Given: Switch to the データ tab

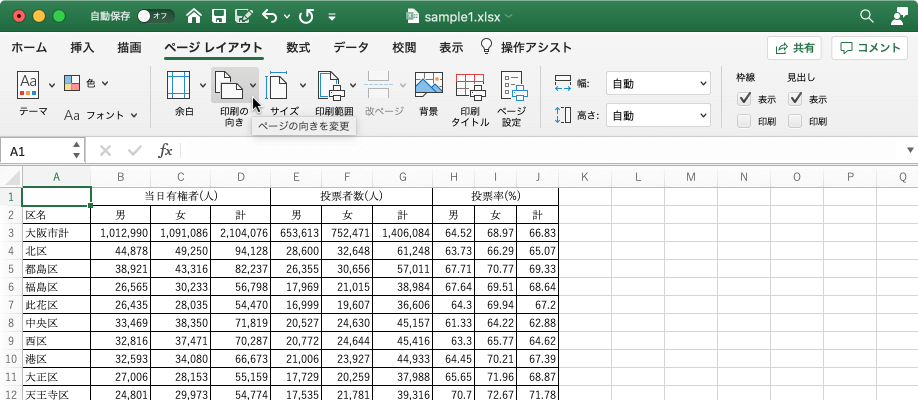Looking at the screenshot, I should pyautogui.click(x=351, y=48).
